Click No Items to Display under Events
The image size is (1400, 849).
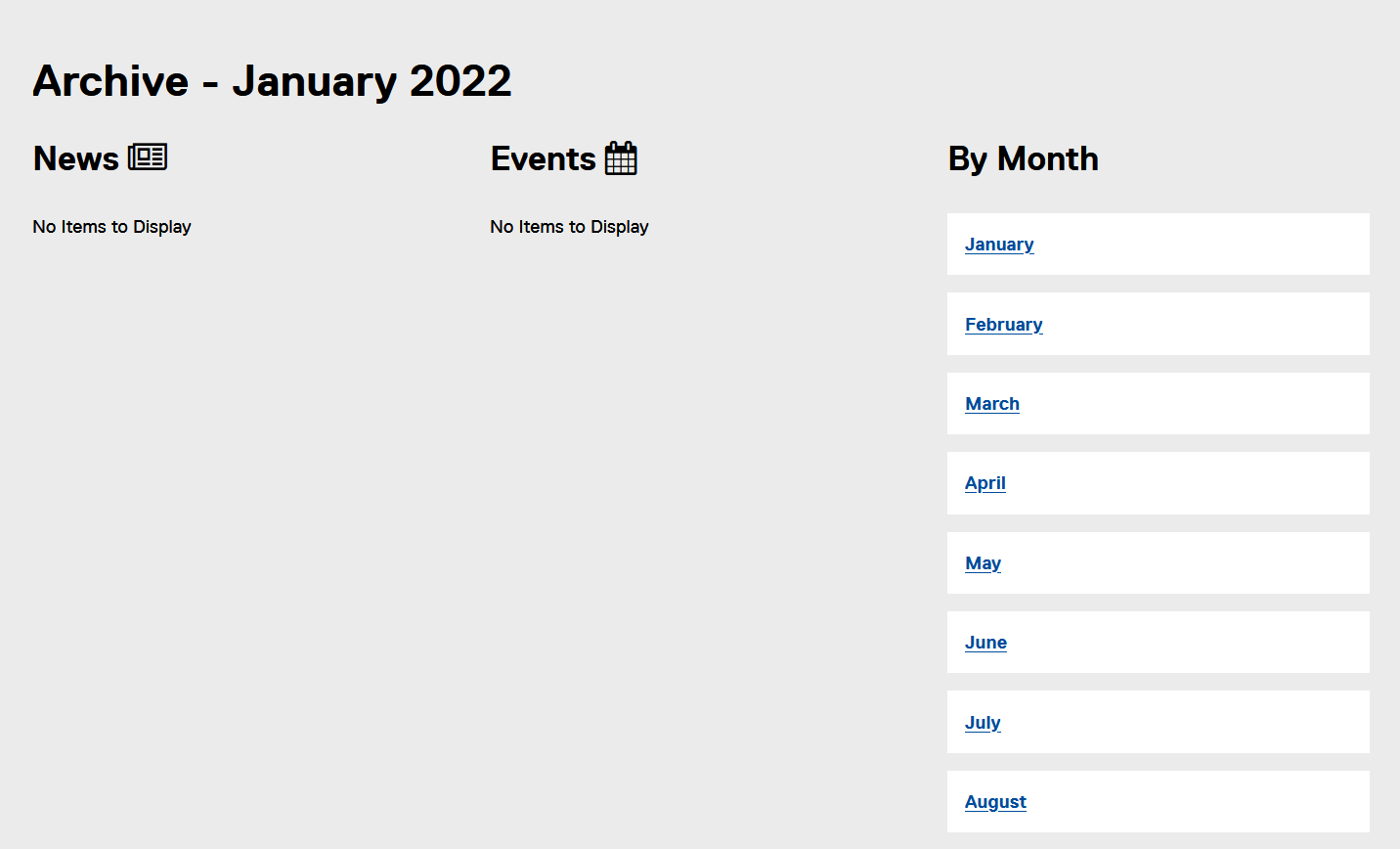(x=569, y=227)
